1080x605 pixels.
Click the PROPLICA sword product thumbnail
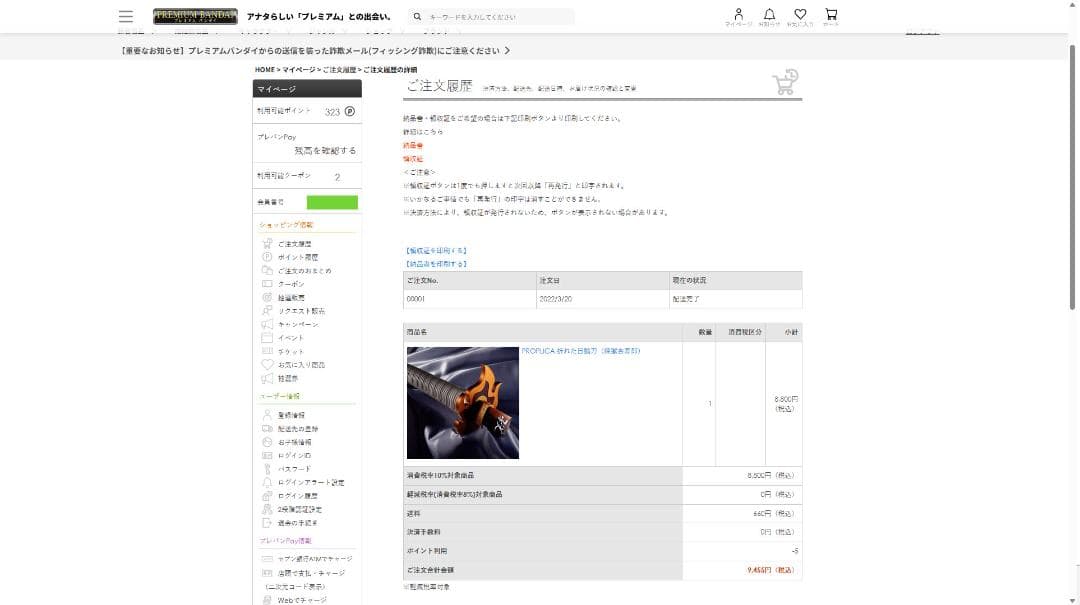coord(462,401)
